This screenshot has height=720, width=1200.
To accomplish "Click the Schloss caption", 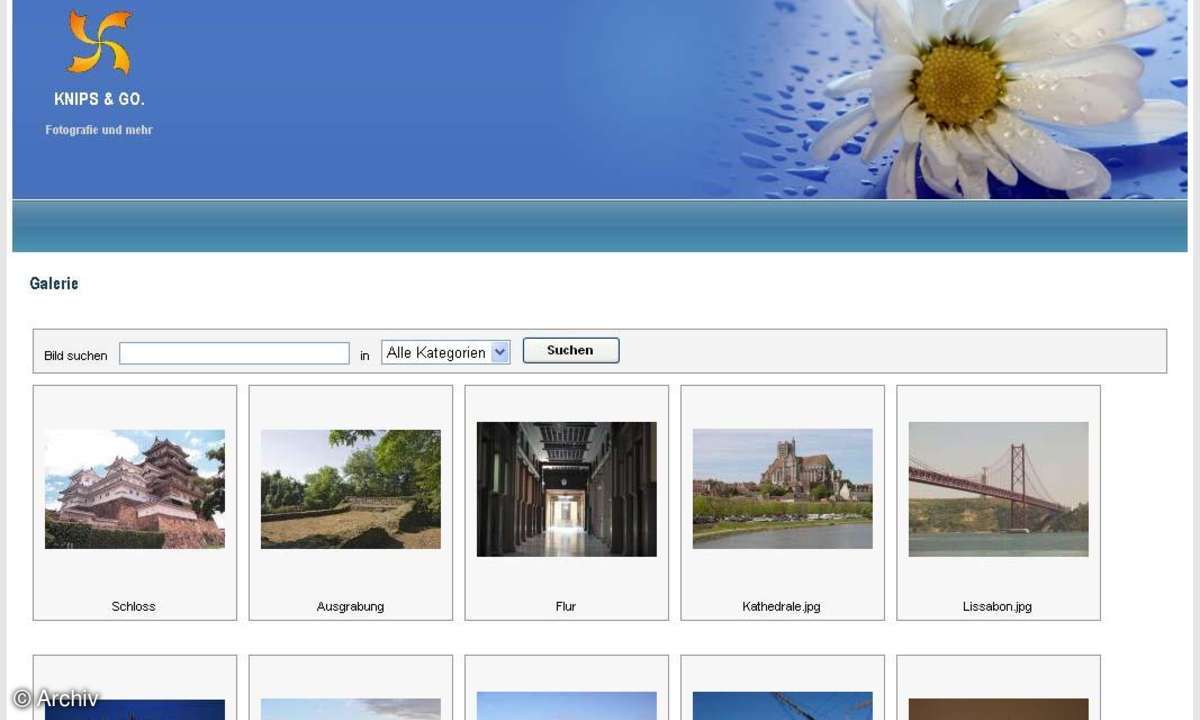I will (134, 606).
